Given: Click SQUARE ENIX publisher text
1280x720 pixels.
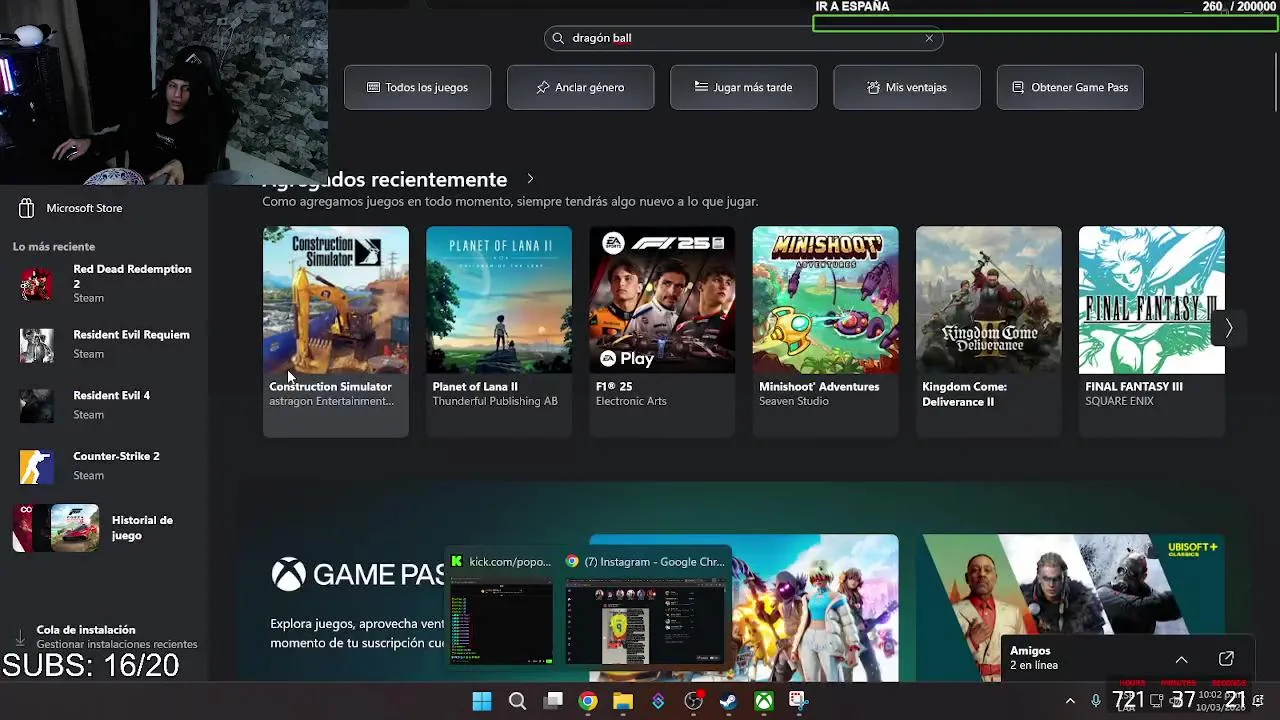Looking at the screenshot, I should click(1119, 401).
